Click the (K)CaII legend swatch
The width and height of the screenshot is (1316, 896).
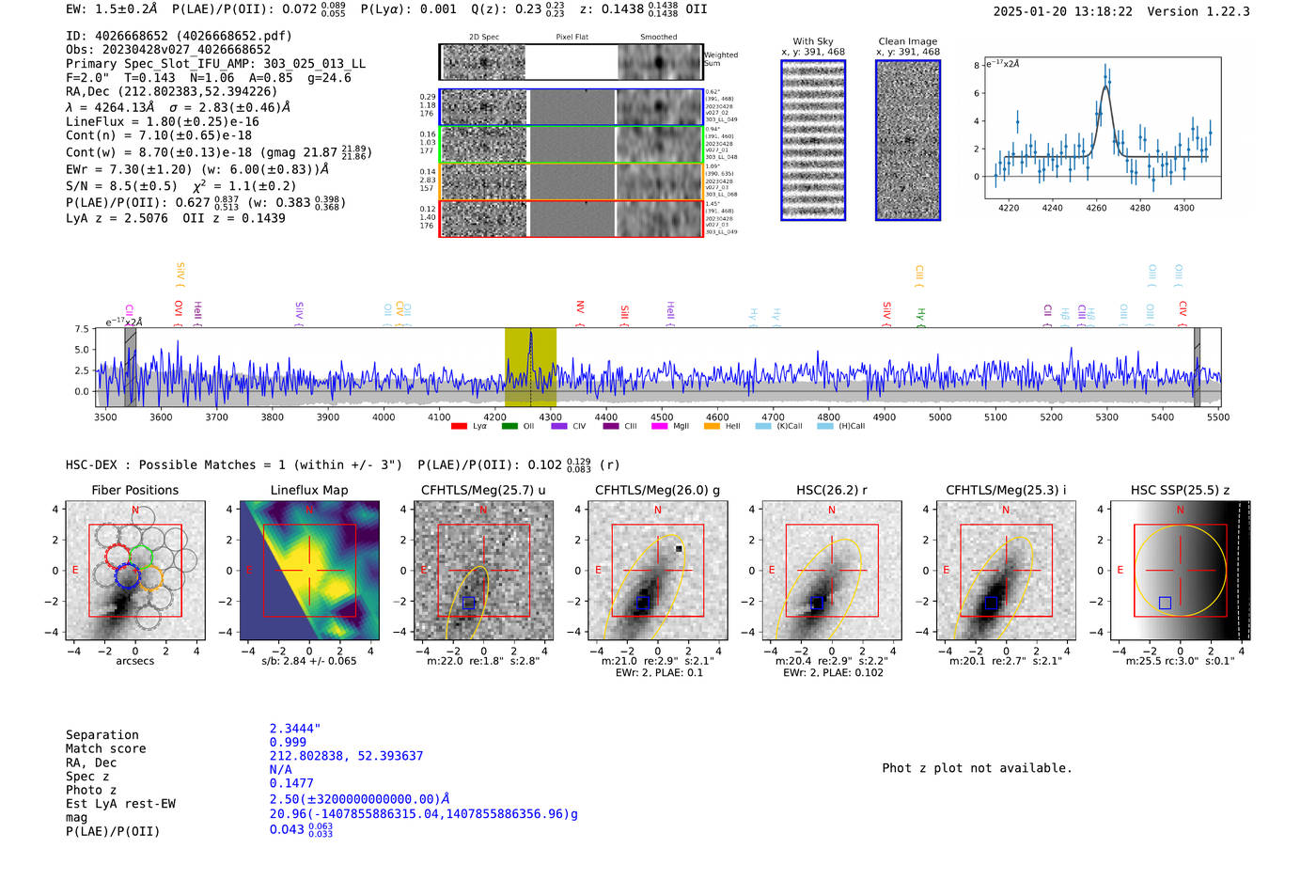(763, 426)
